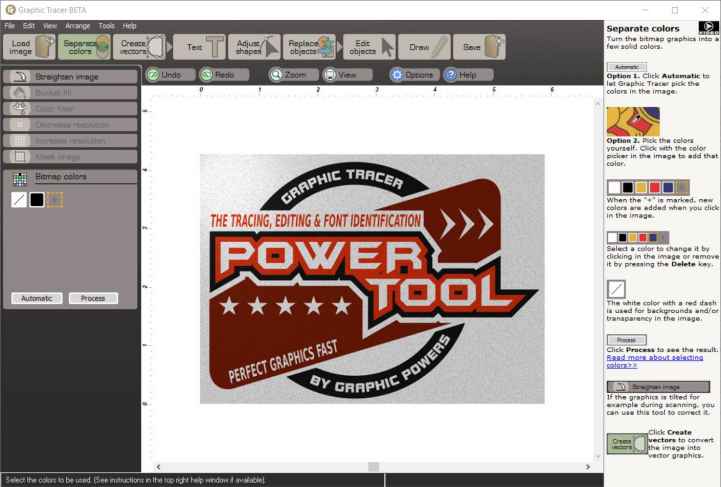Click the Load image toolbar button
This screenshot has width=721, height=487.
click(x=29, y=46)
